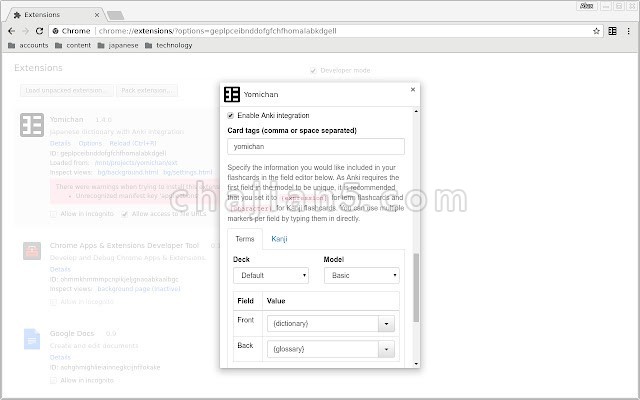
Task: Click the browser forward arrow
Action: pyautogui.click(x=25, y=31)
